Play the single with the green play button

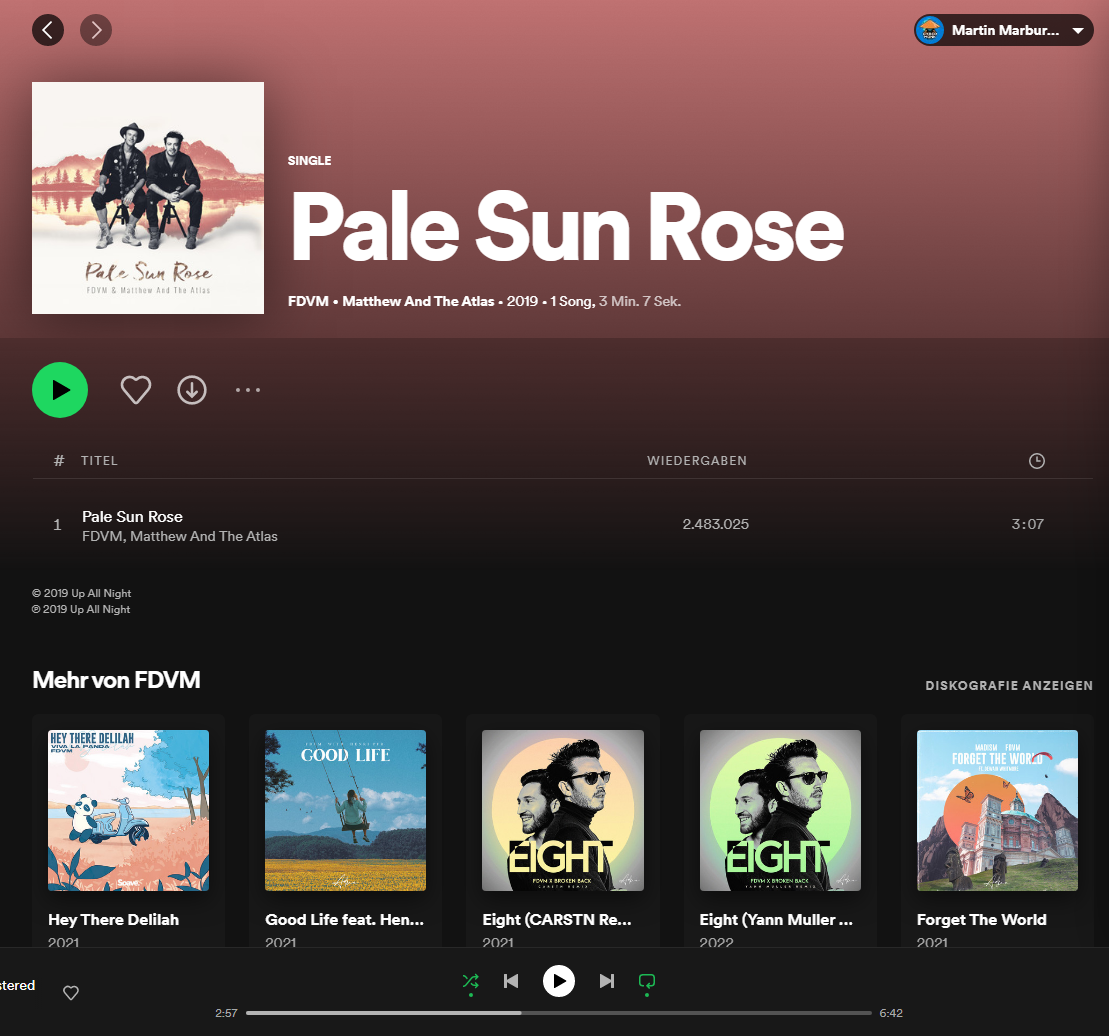[x=60, y=390]
